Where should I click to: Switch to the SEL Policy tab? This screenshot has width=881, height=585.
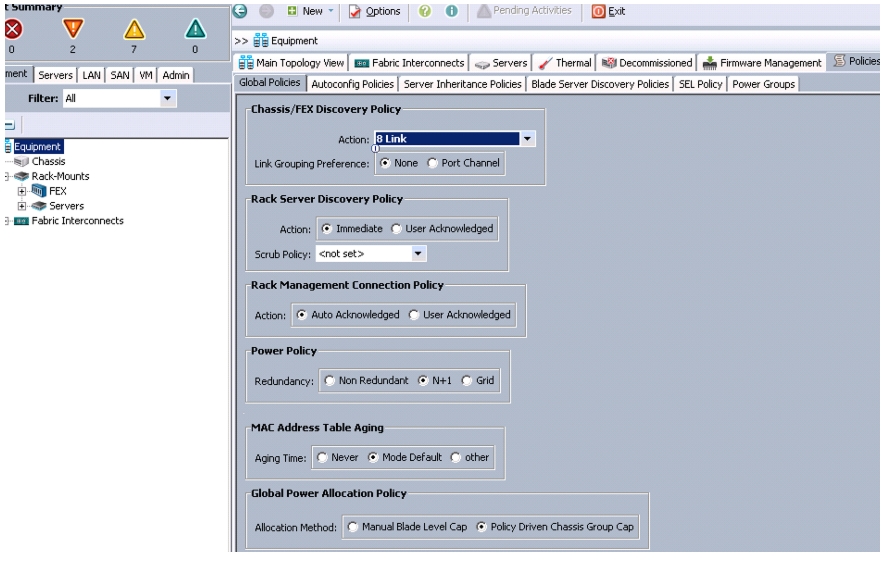[700, 84]
